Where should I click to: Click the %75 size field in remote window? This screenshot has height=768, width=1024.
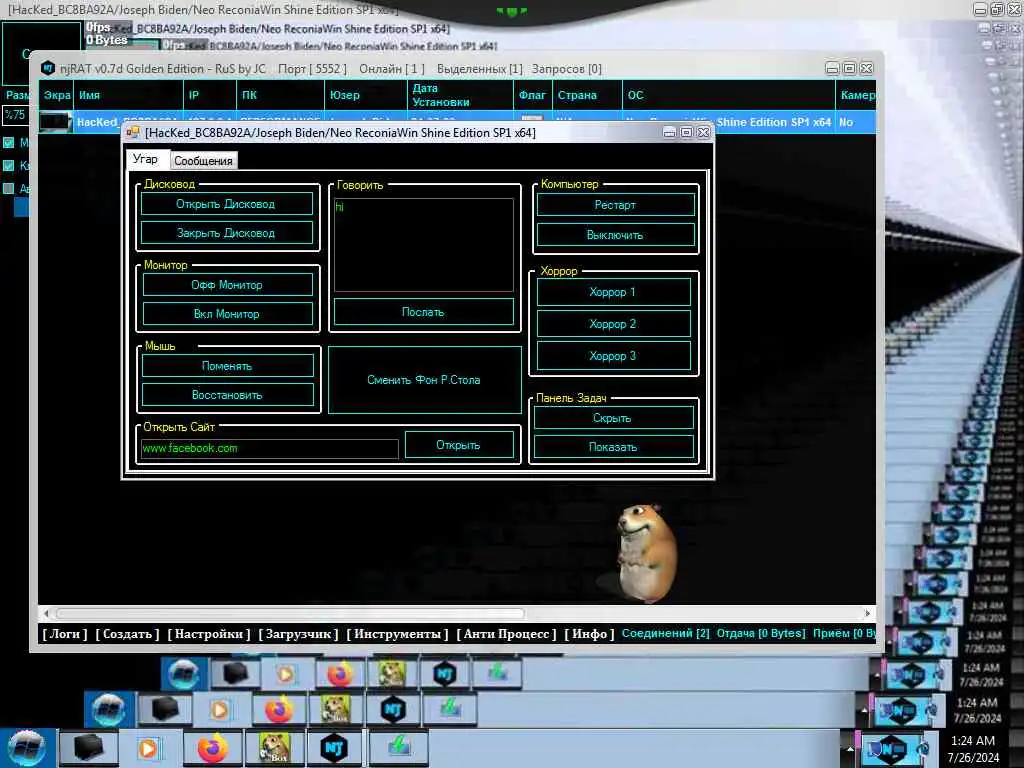[16, 115]
